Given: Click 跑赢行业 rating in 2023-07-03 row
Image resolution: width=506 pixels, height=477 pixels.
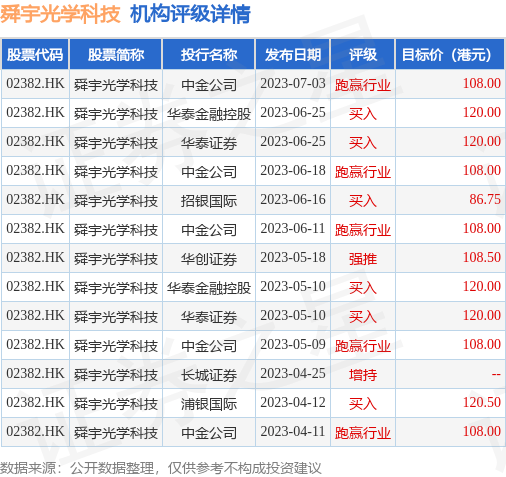Looking at the screenshot, I should (x=363, y=84).
